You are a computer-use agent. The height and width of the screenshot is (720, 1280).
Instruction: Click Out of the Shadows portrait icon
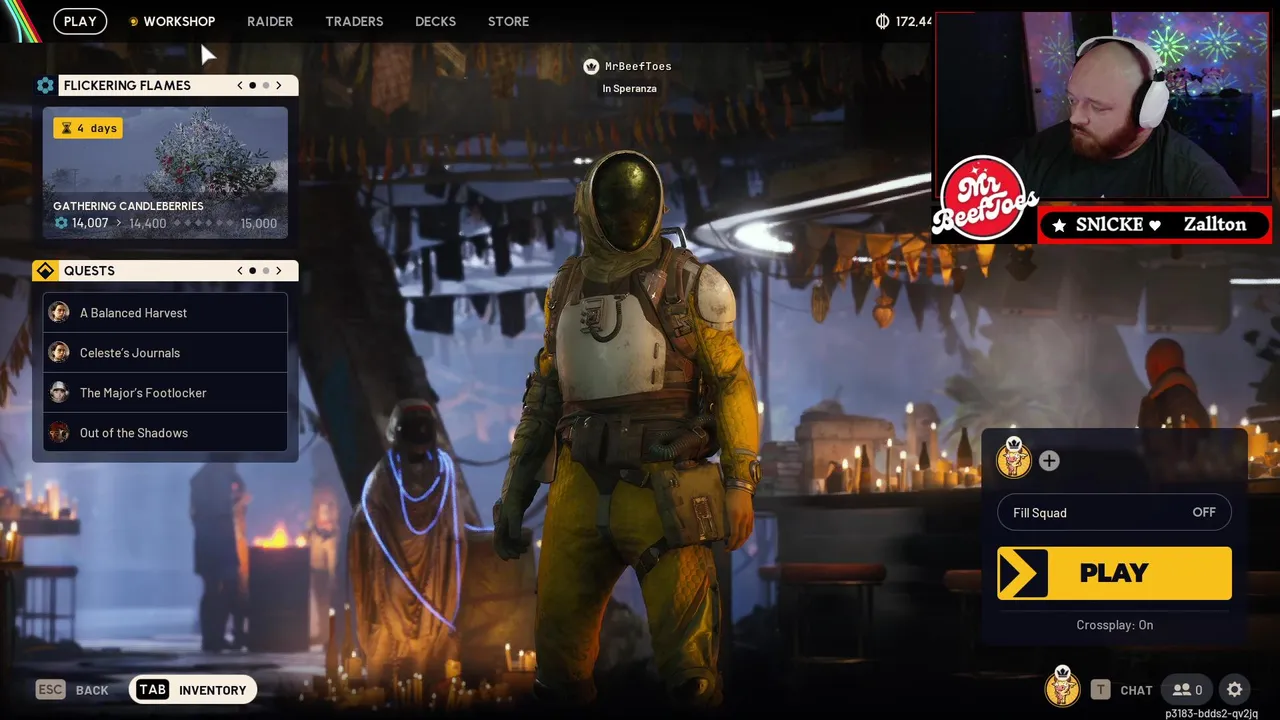pyautogui.click(x=59, y=433)
